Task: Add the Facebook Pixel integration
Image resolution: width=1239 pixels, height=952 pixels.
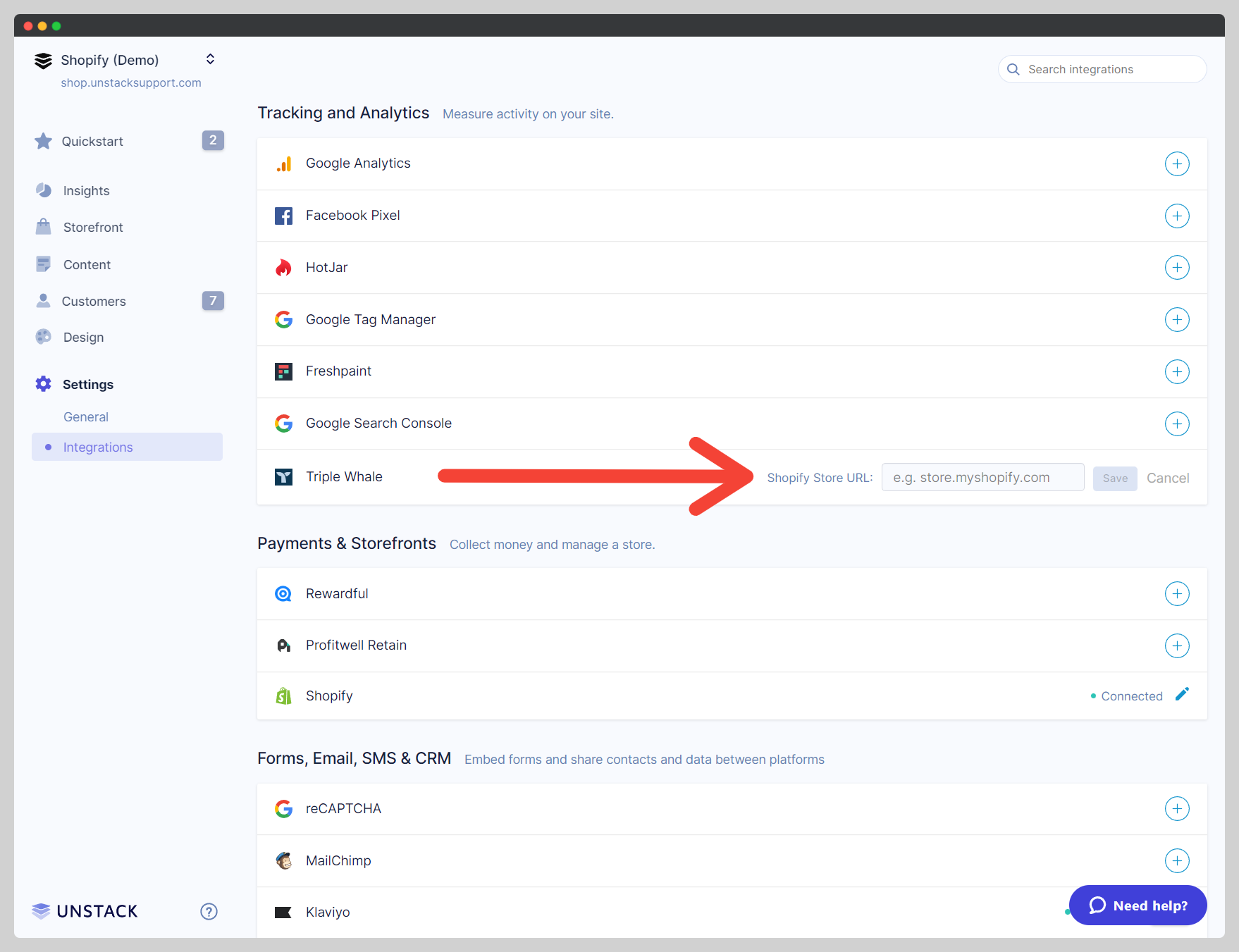Action: click(1176, 216)
